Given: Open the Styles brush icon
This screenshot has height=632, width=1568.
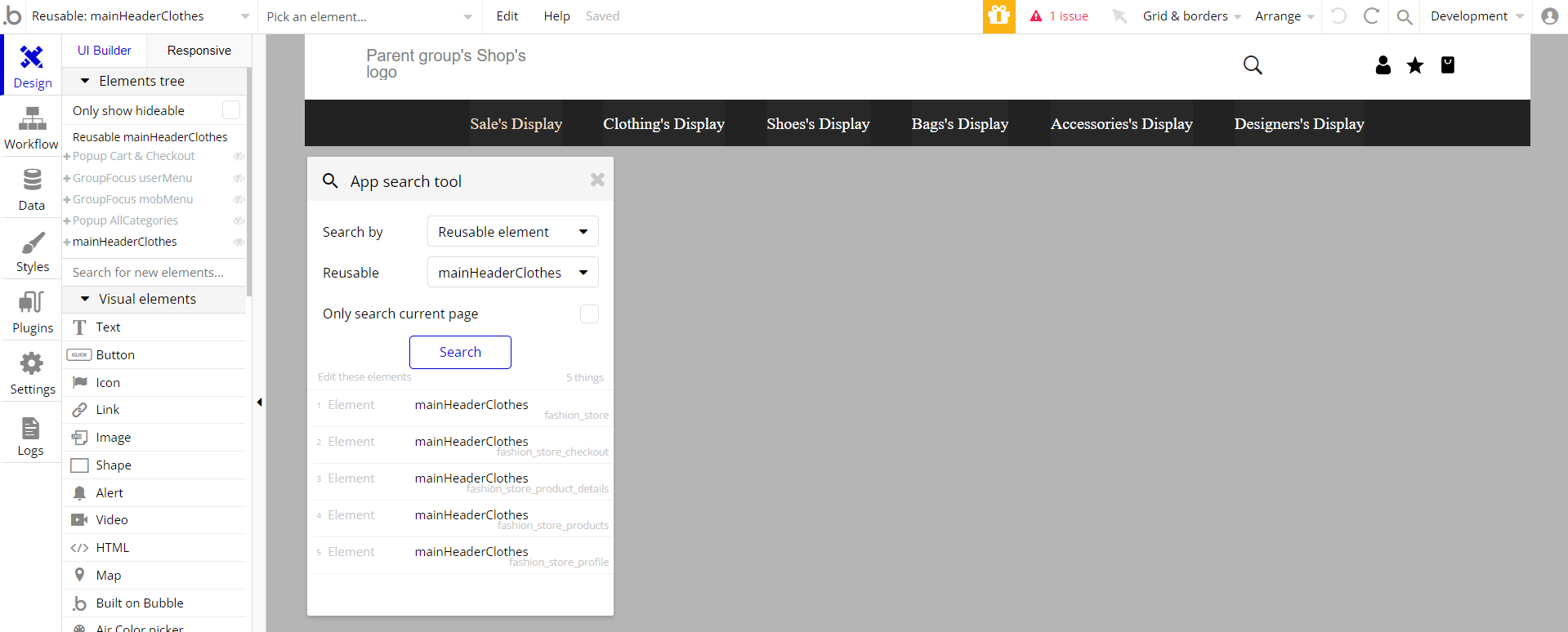Looking at the screenshot, I should (x=32, y=243).
